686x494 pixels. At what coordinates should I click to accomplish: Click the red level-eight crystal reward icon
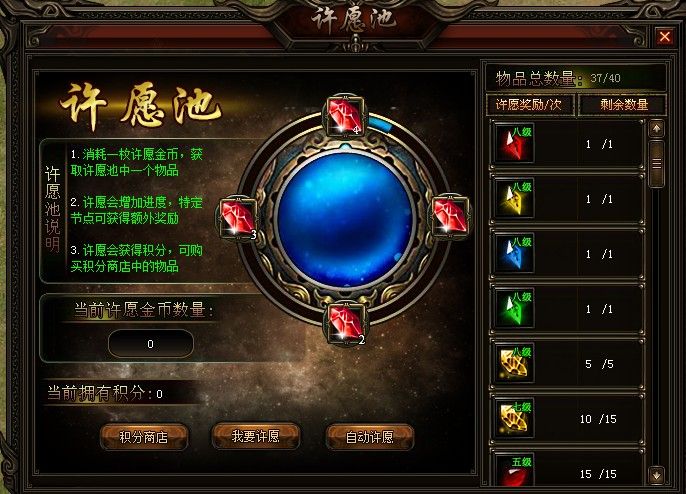coord(514,143)
